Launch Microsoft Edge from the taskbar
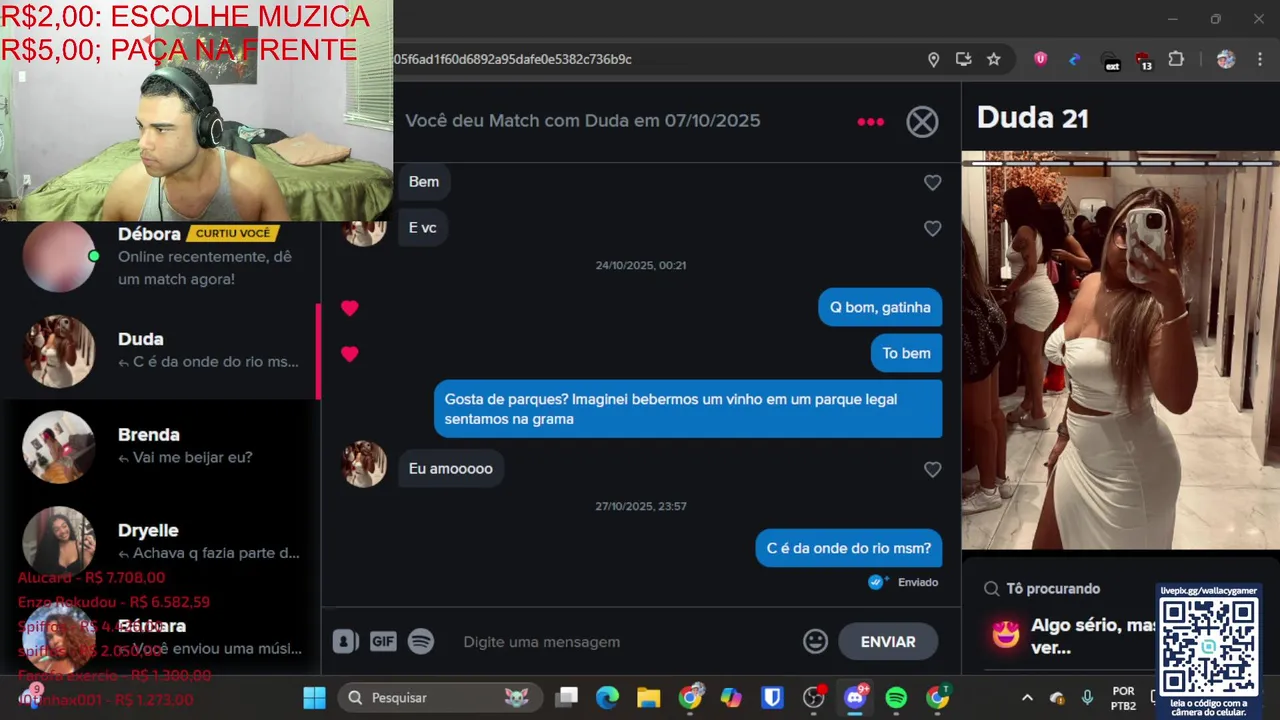Viewport: 1280px width, 720px height. [607, 697]
